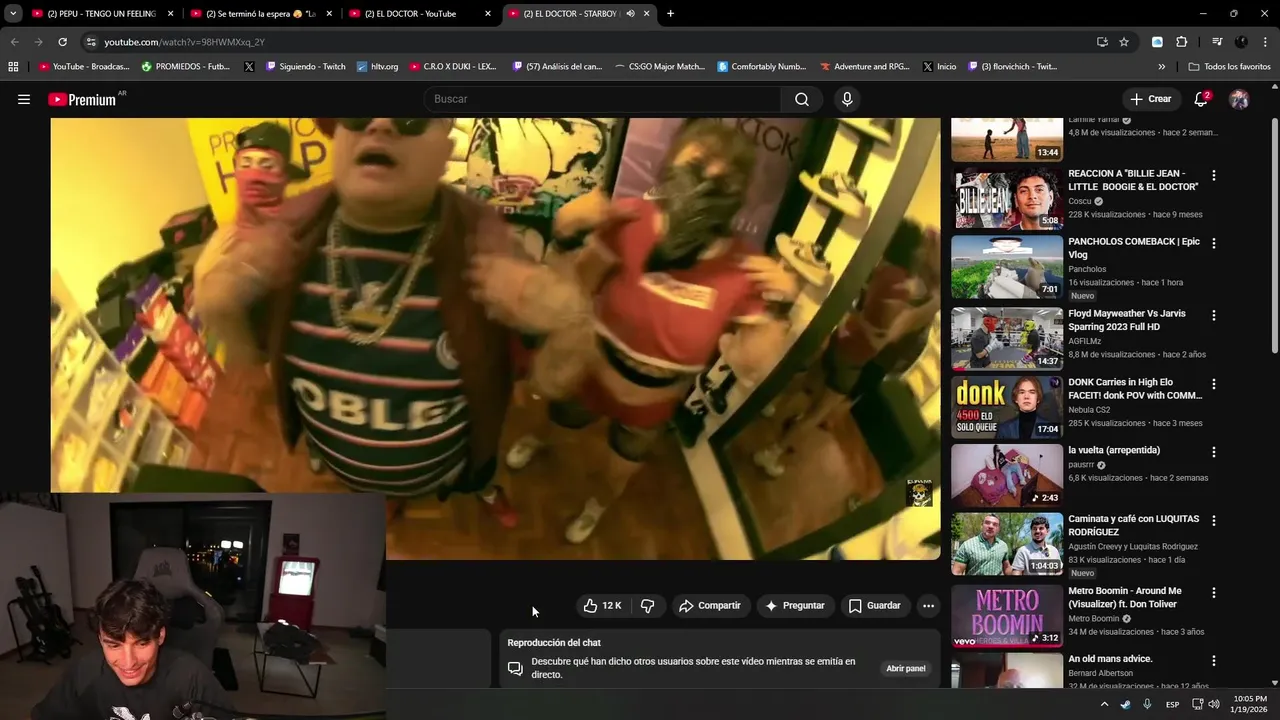Click the YouTube search input field
1280x720 pixels.
pos(605,99)
